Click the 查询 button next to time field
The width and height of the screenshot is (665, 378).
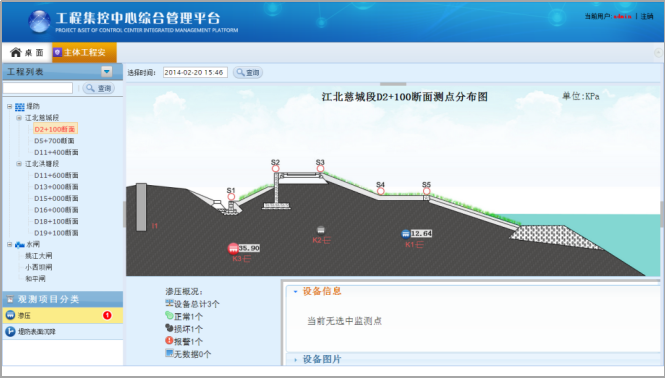248,73
